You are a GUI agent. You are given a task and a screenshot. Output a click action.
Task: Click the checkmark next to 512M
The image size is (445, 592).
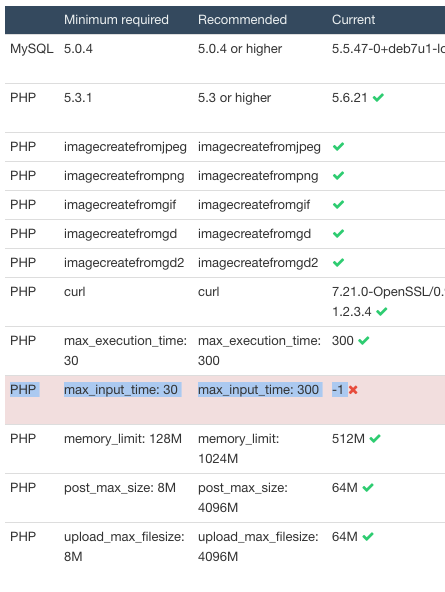[375, 439]
